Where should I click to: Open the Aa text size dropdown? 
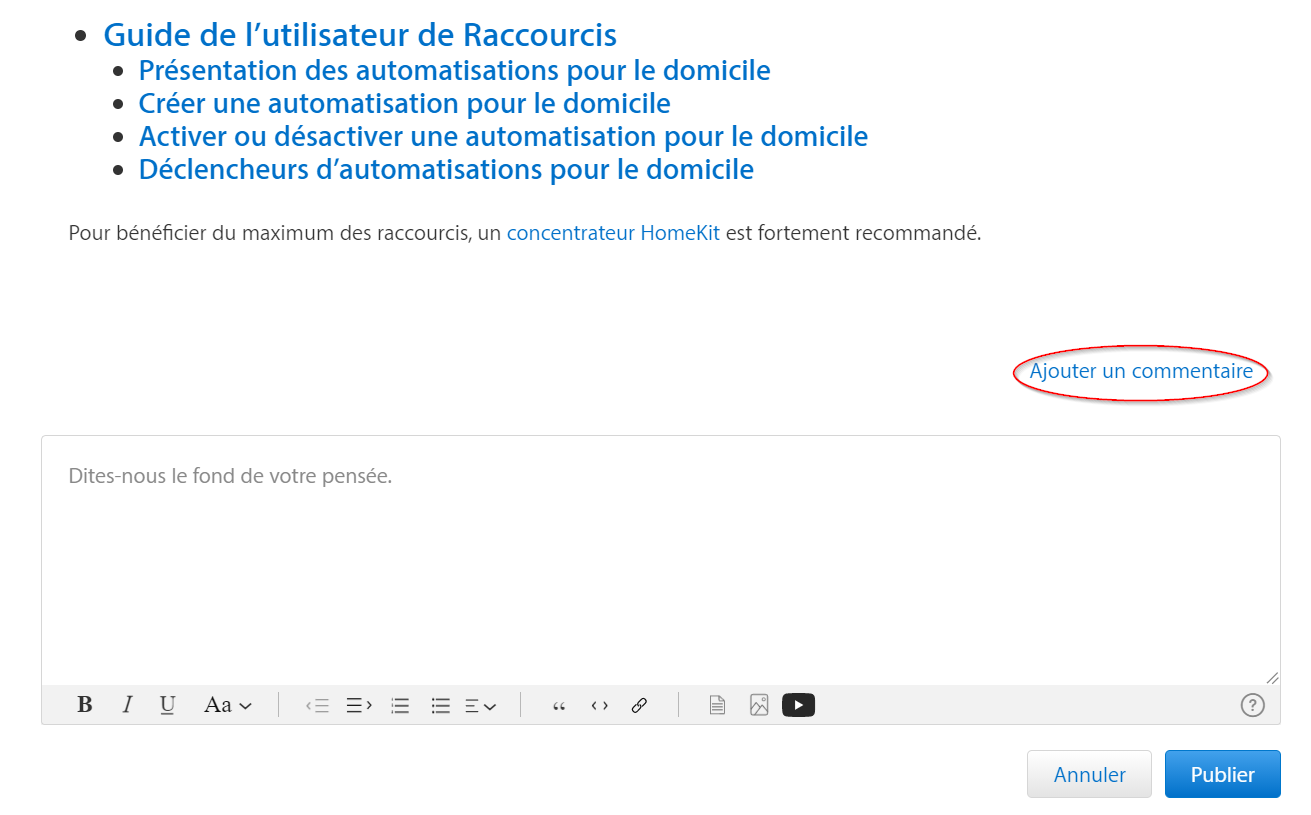point(227,705)
